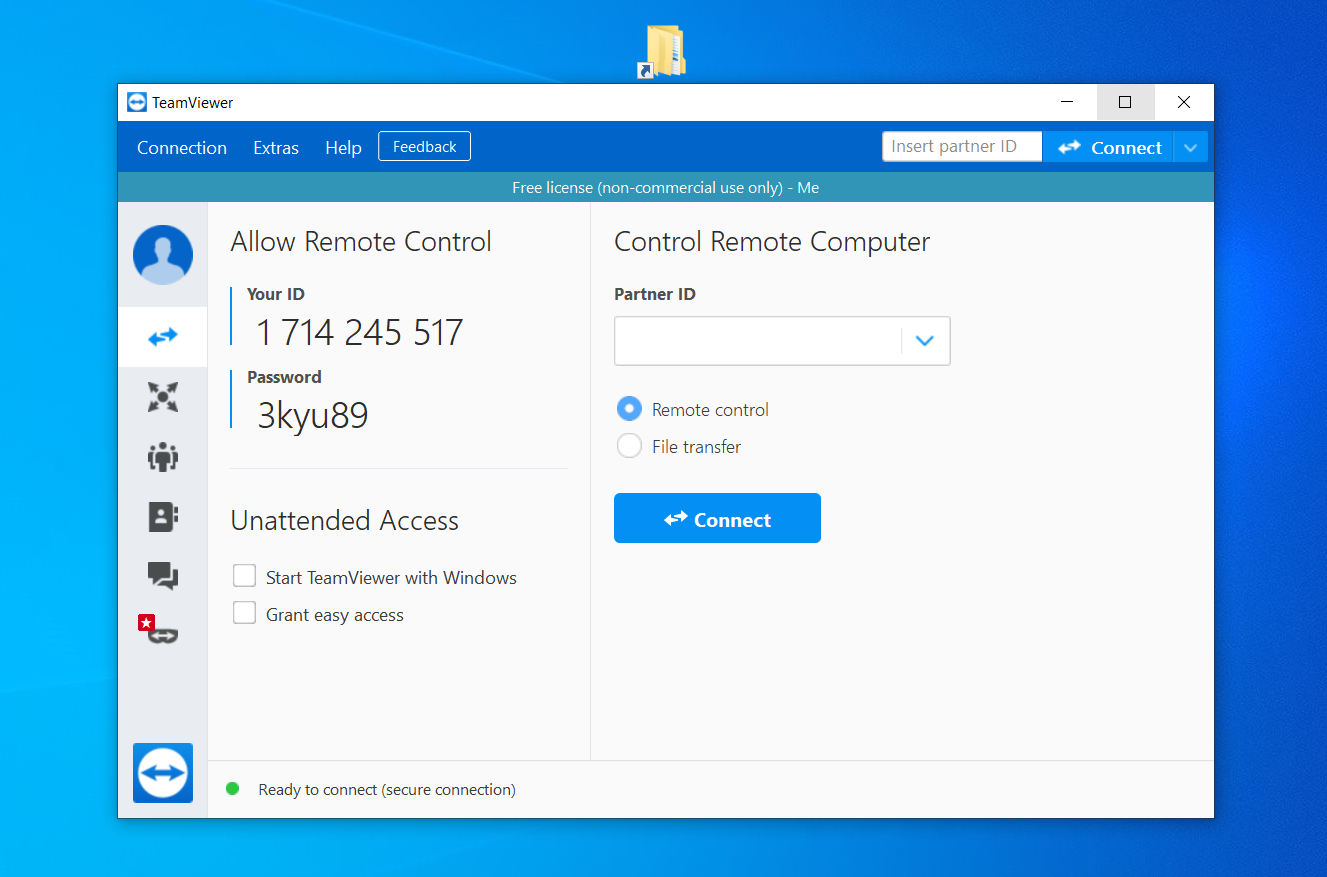Maximize the TeamViewer window
This screenshot has width=1327, height=877.
pyautogui.click(x=1125, y=102)
